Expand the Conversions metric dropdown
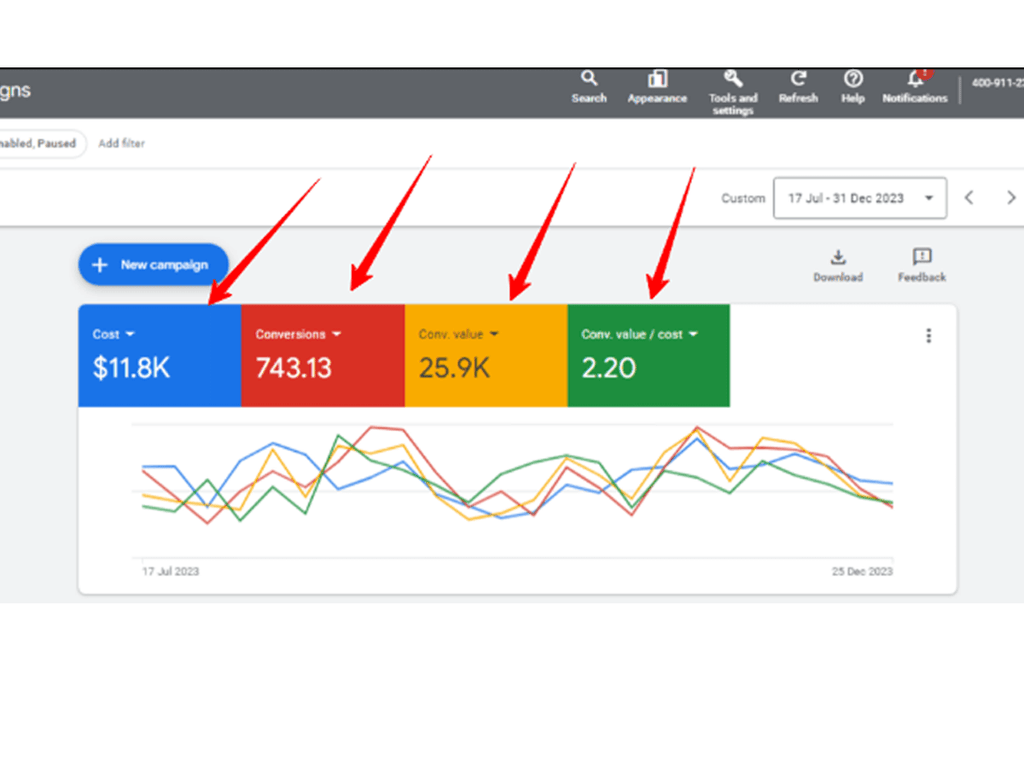Image resolution: width=1024 pixels, height=768 pixels. click(337, 334)
